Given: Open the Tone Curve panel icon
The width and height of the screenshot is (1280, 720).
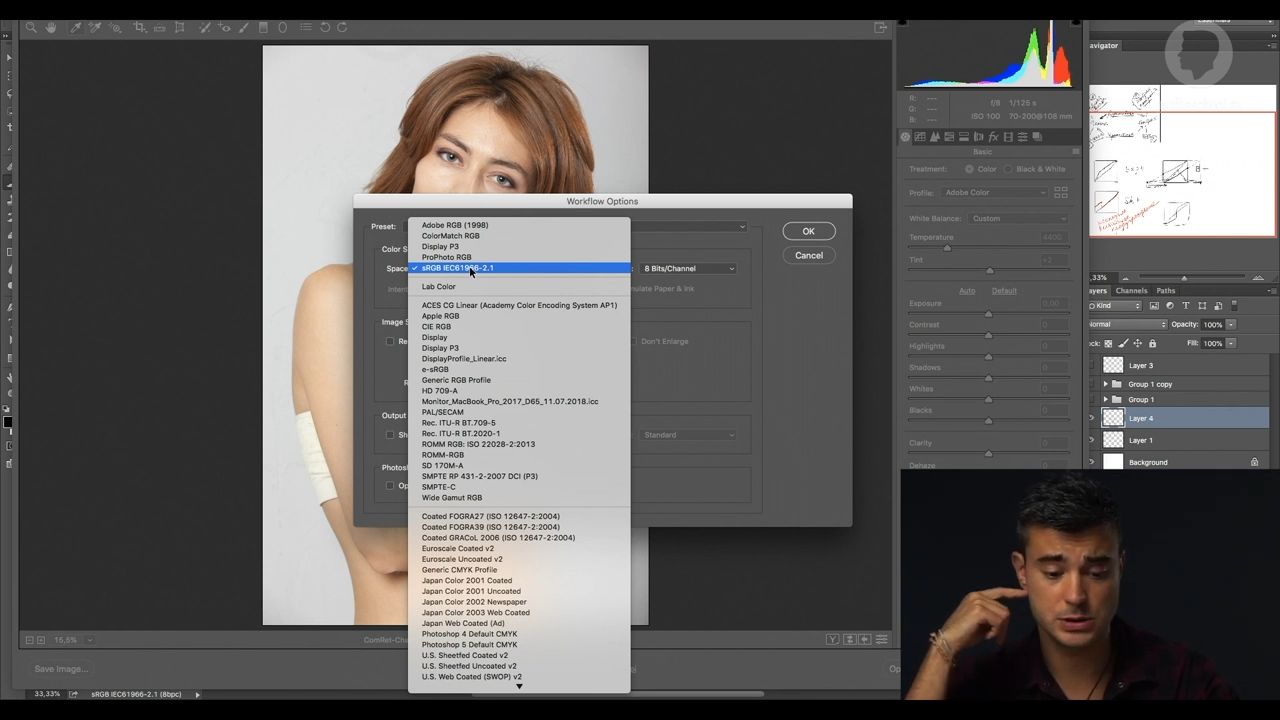Looking at the screenshot, I should pos(921,137).
